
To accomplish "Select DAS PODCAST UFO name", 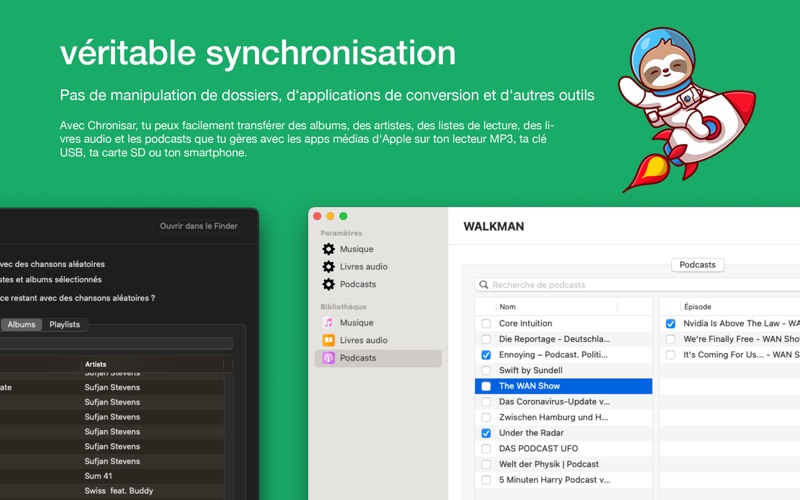I will point(538,449).
